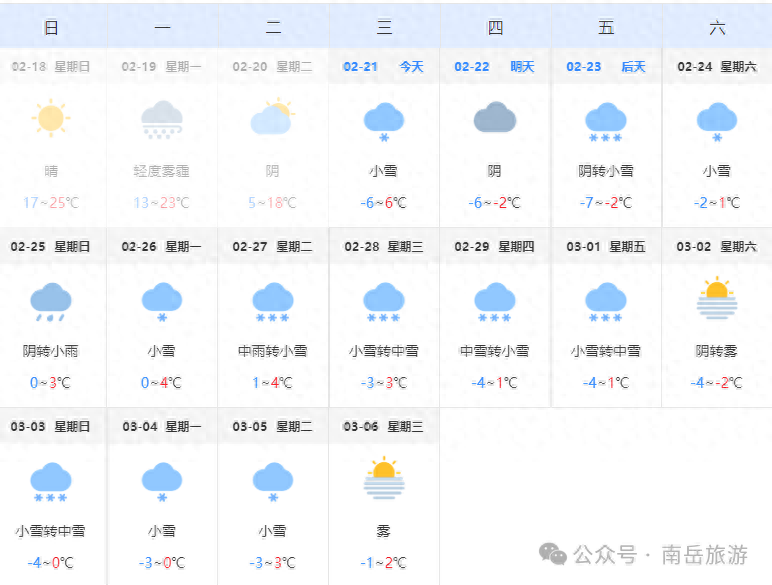Click the 1~4℃ temperature text
Viewport: 772px width, 585px height.
coord(272,383)
